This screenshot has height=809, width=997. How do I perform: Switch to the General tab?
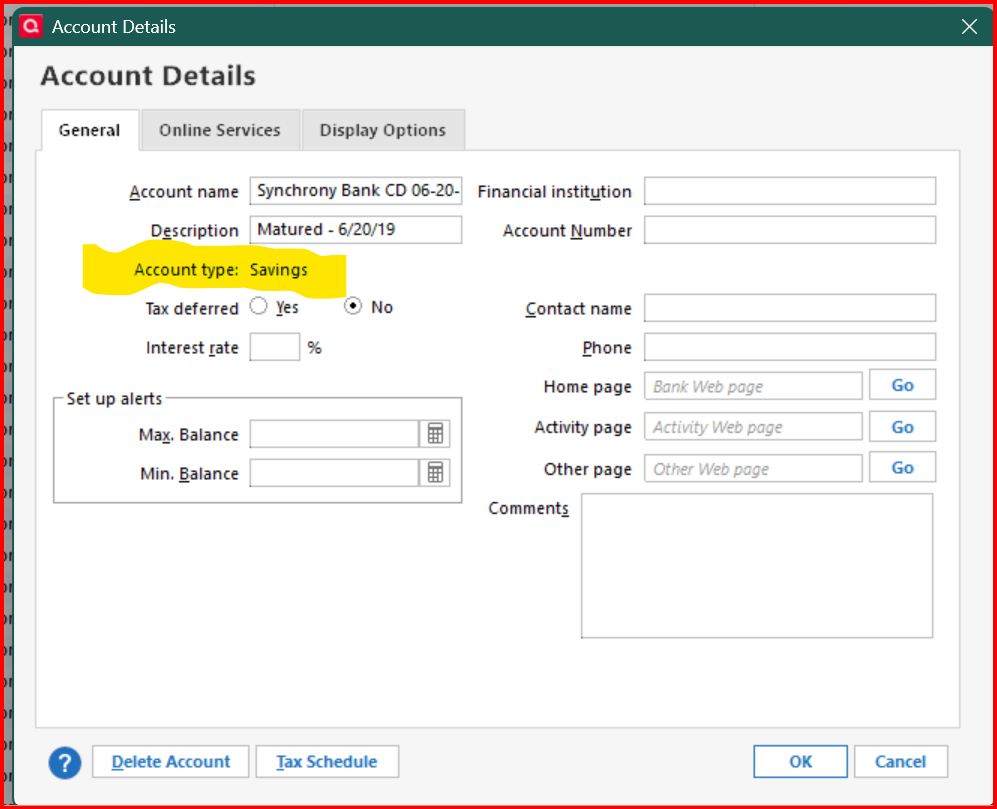(x=90, y=130)
